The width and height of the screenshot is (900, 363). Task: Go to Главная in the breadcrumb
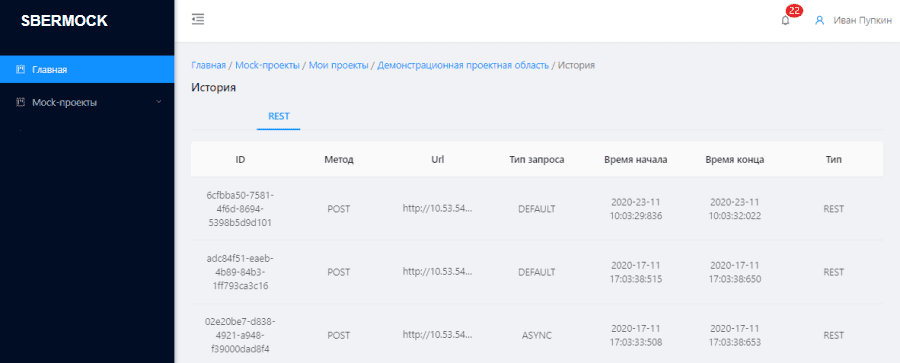[x=208, y=65]
